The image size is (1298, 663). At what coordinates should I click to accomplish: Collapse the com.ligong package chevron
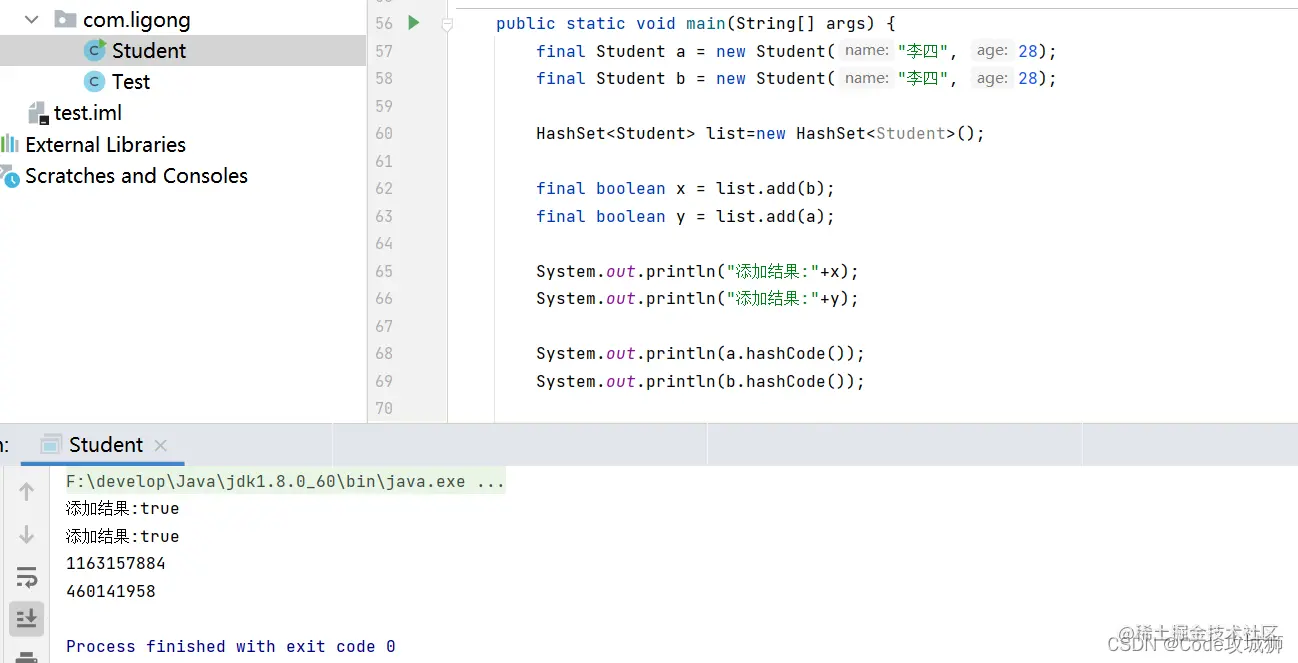[x=32, y=19]
